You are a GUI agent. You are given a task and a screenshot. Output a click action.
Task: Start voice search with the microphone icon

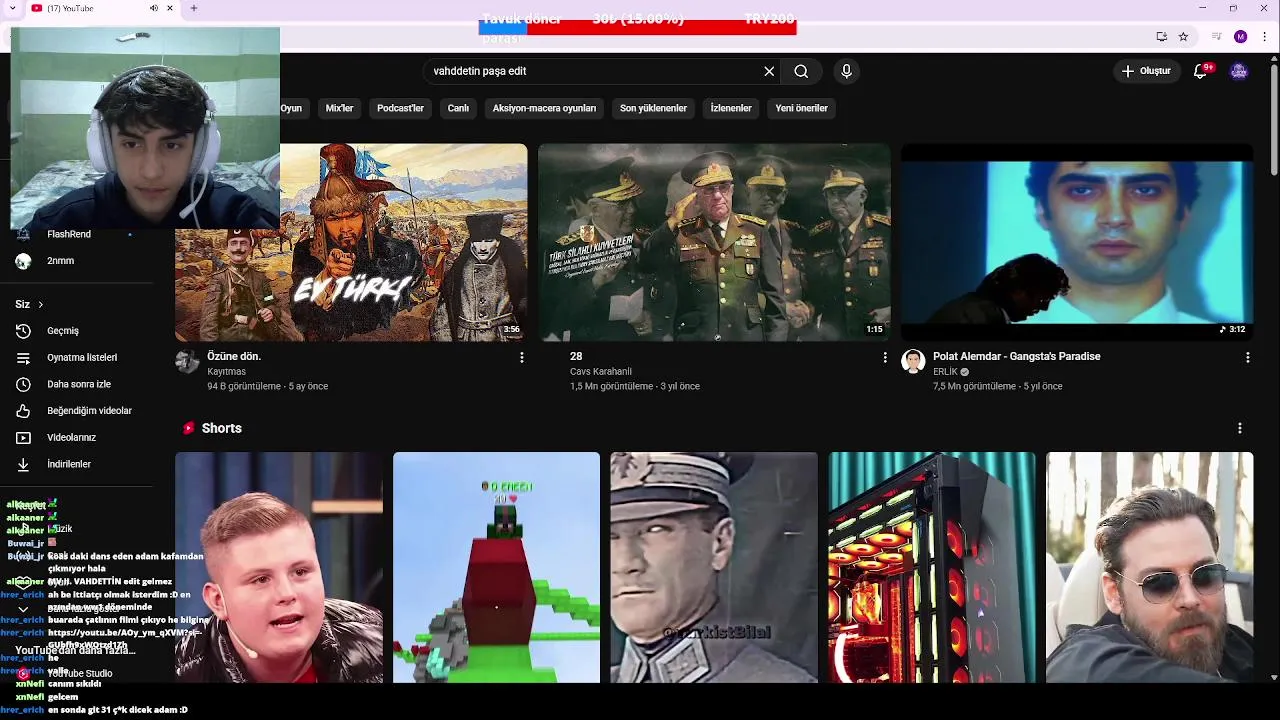(846, 71)
